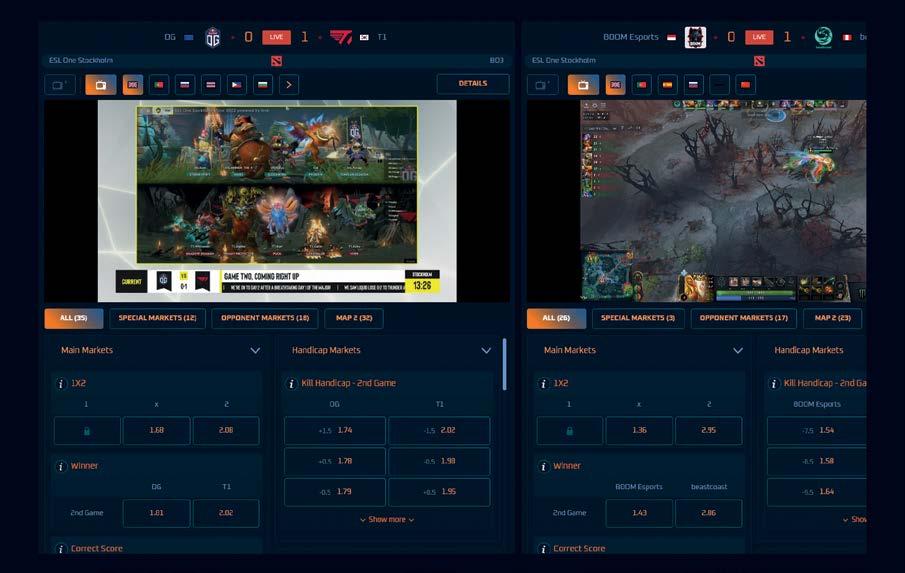Choose Russian flag stream in BOOM match
Screen dimensions: 905x573
[x=693, y=85]
